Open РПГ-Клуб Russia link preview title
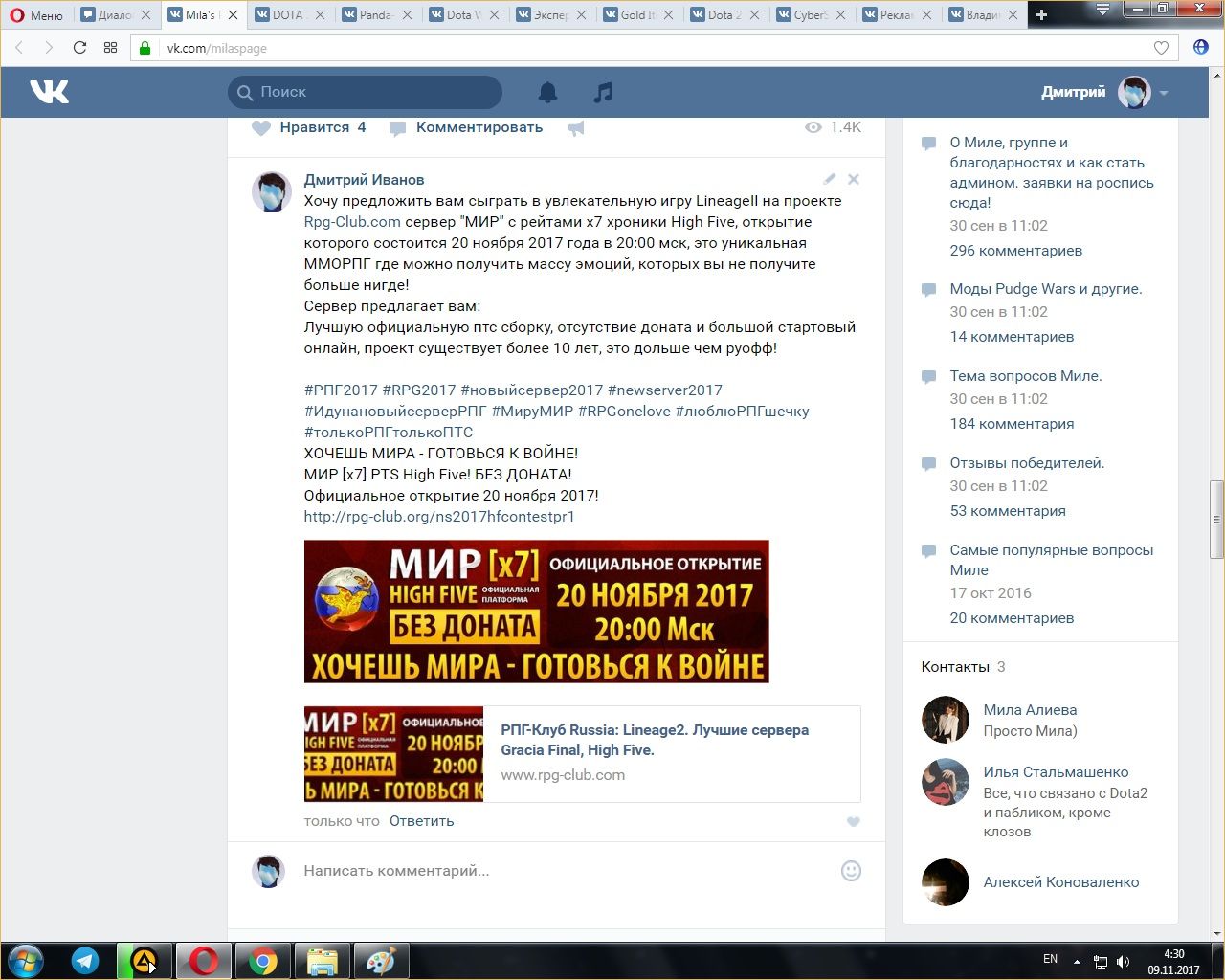The image size is (1225, 980). [x=655, y=740]
